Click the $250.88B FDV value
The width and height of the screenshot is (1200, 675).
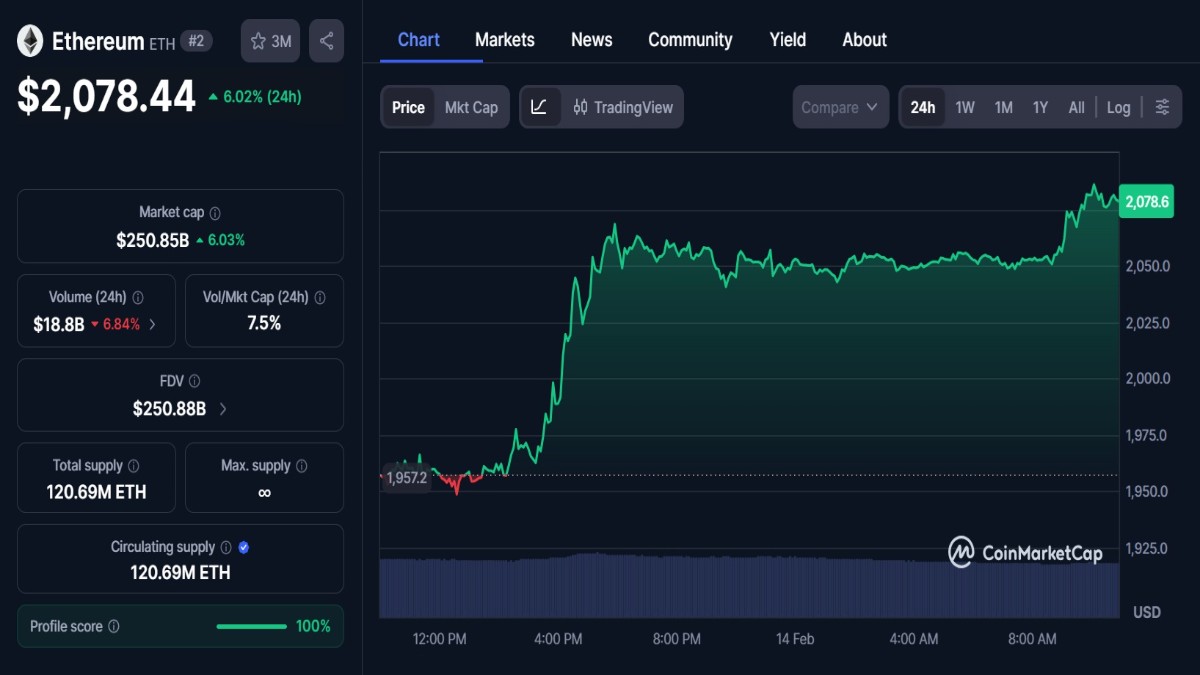(169, 408)
